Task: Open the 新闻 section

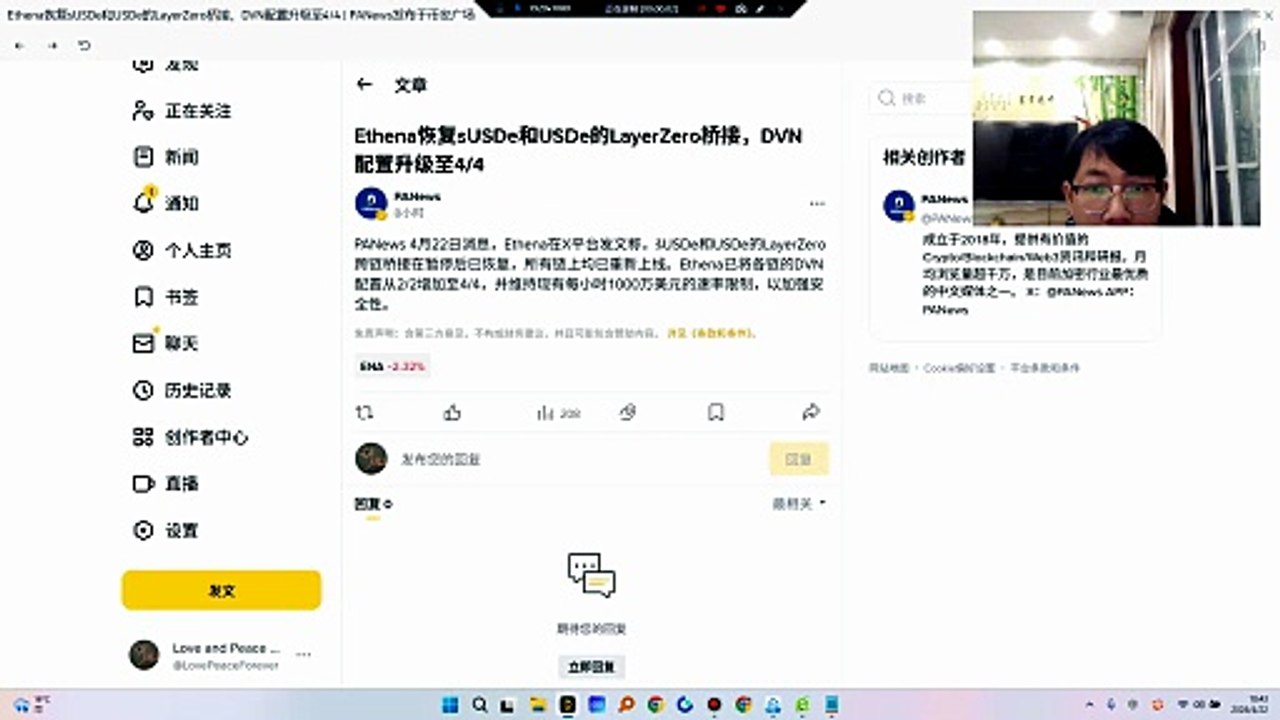Action: tap(167, 157)
